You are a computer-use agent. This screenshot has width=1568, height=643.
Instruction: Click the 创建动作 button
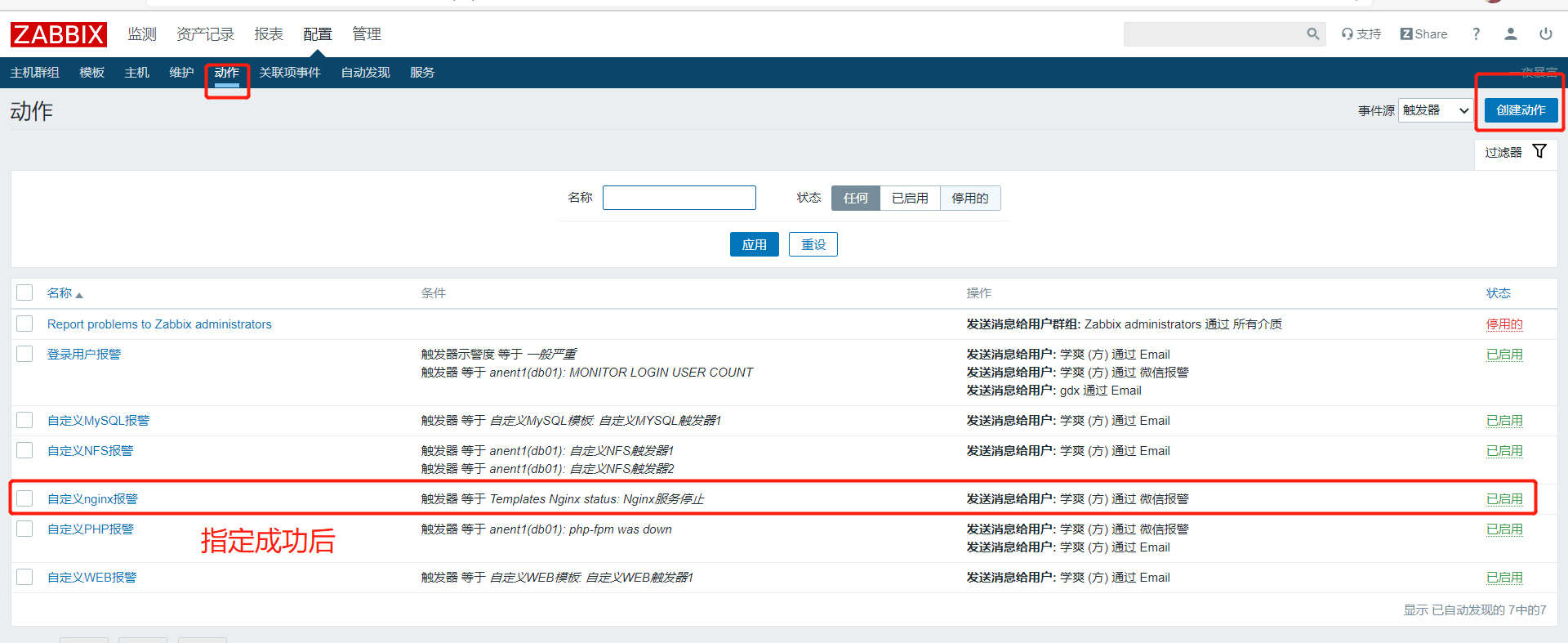[1521, 110]
